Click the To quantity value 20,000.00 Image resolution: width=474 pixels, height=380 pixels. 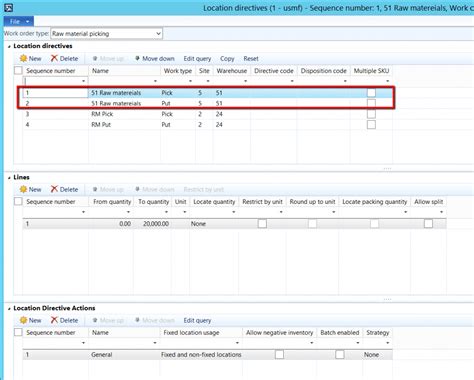156,224
